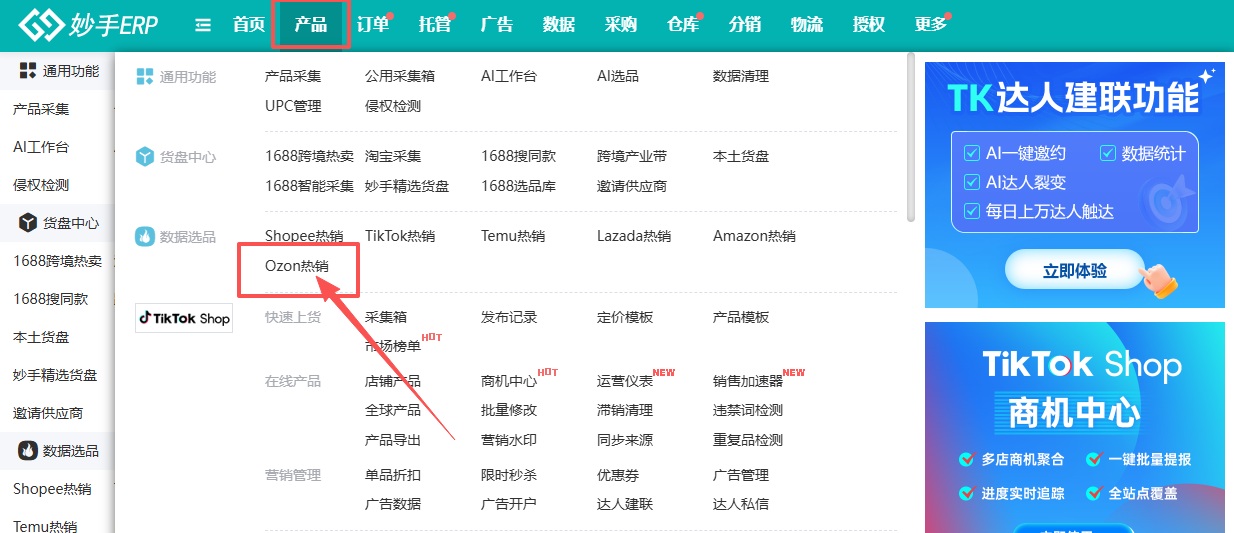Open 1688智能采集 link

(310, 186)
